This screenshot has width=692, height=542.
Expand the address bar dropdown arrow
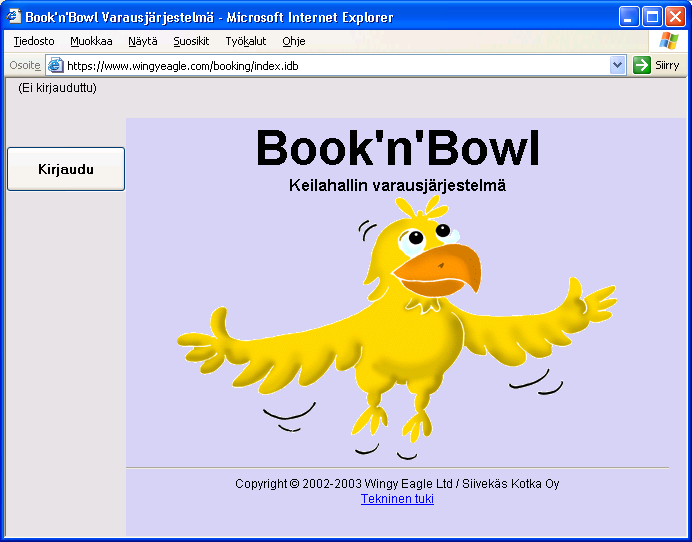point(617,65)
